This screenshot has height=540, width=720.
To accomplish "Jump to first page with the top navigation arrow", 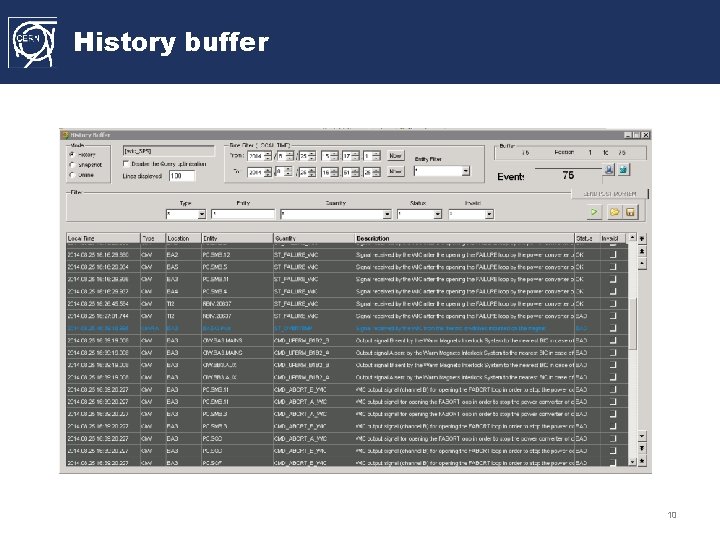I will pos(642,239).
